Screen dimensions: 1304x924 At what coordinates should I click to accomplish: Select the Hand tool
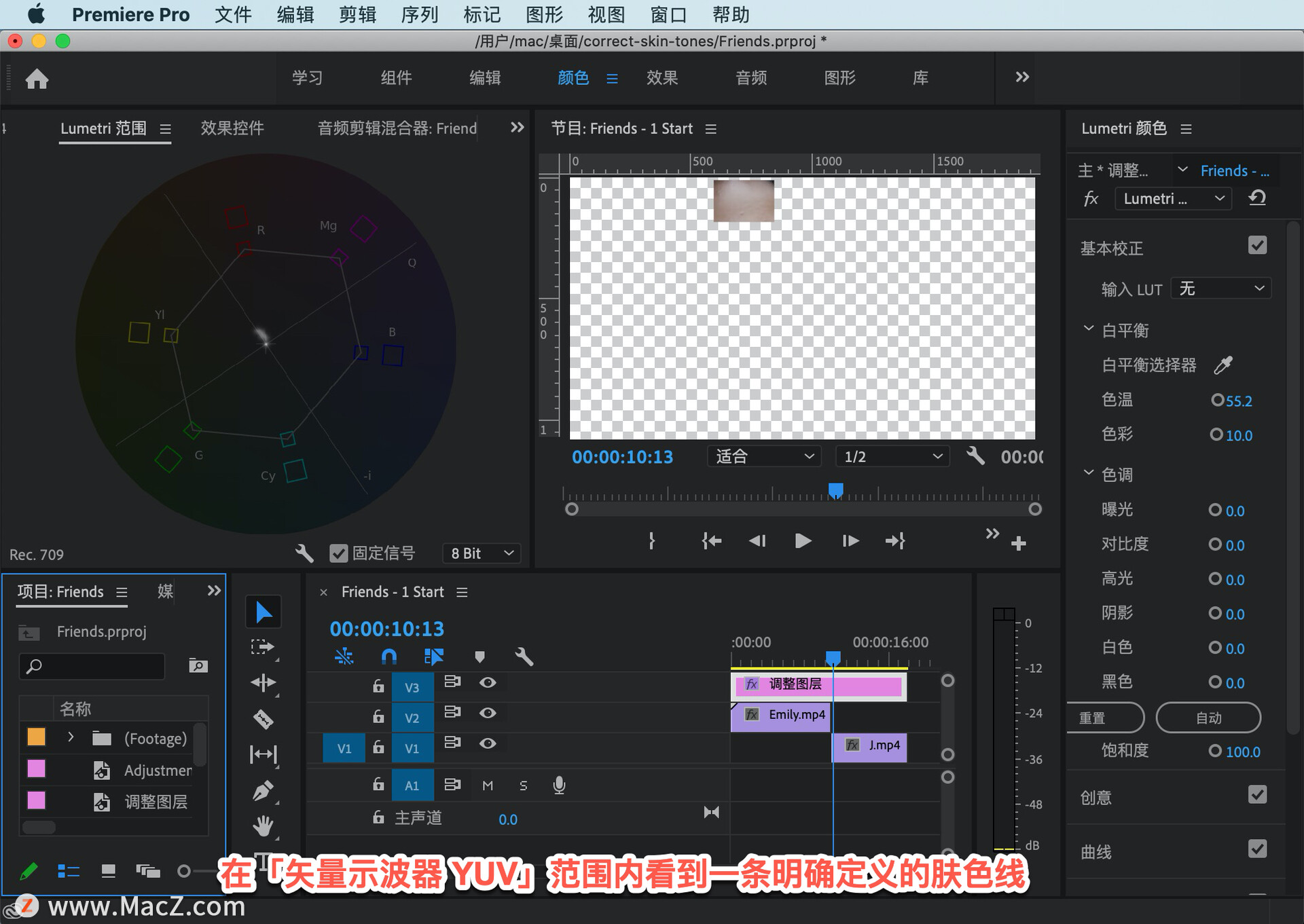(264, 826)
